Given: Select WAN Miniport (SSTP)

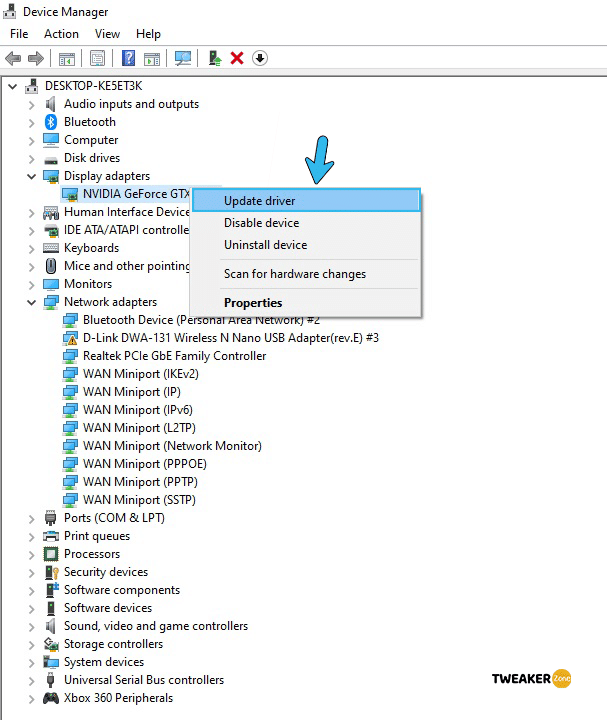Looking at the screenshot, I should pyautogui.click(x=139, y=500).
